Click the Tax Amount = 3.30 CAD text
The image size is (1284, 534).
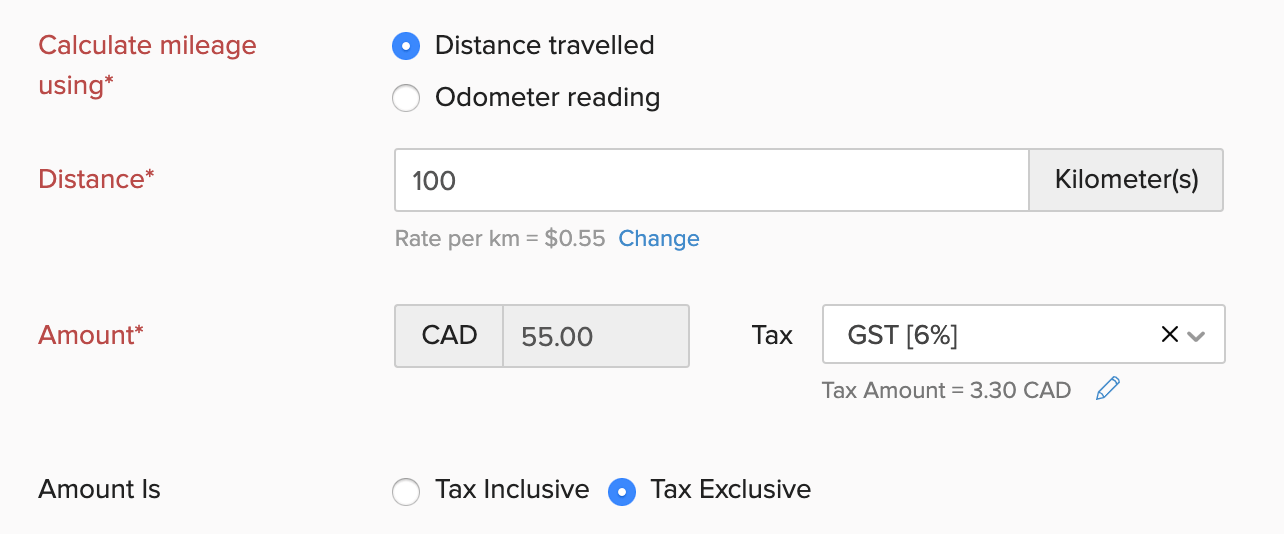coord(946,390)
